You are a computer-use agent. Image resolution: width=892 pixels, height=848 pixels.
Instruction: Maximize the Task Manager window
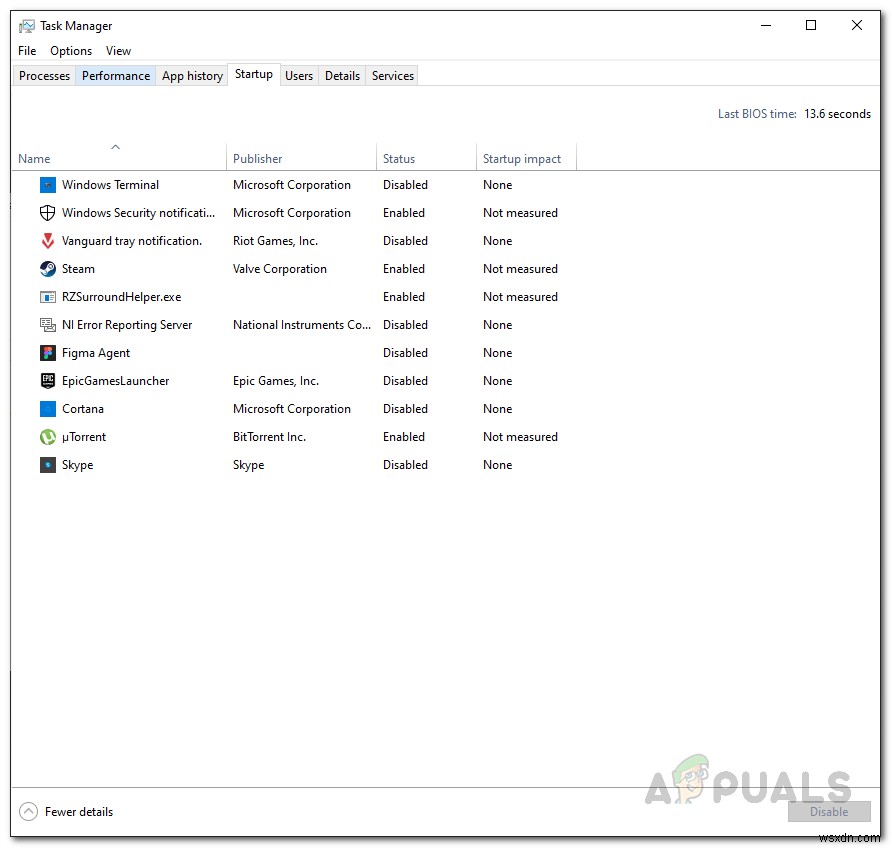[x=811, y=26]
